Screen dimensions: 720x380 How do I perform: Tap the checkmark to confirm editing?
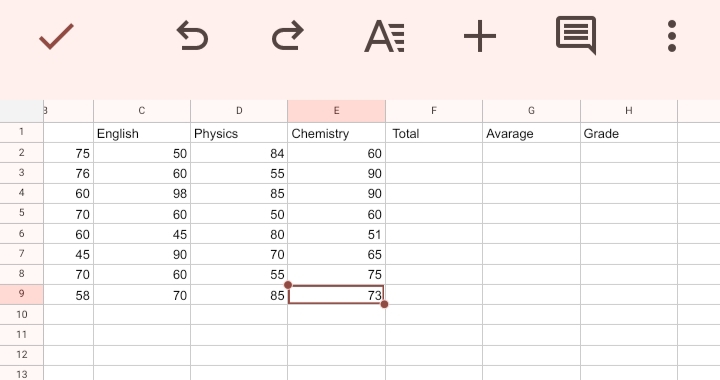pyautogui.click(x=56, y=36)
